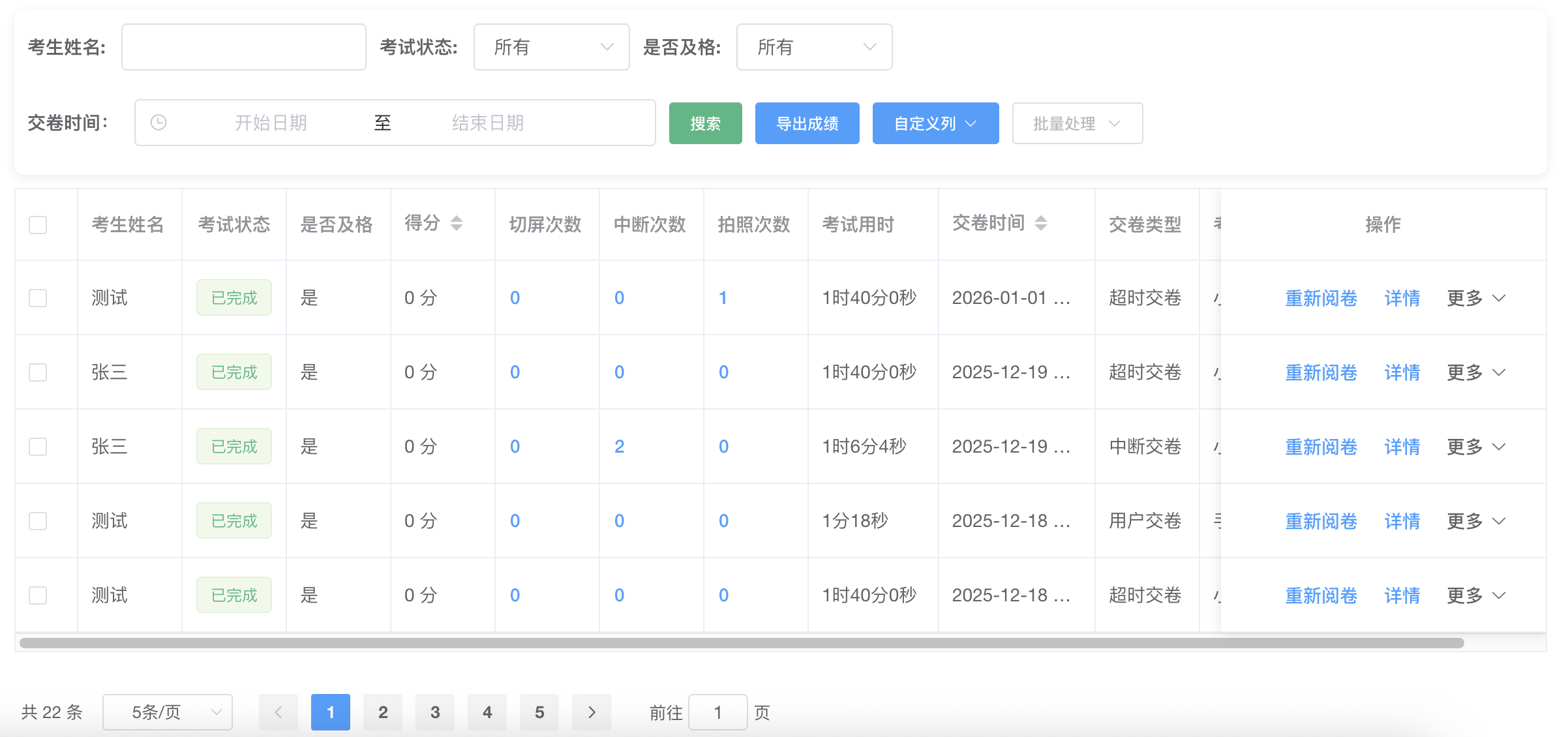This screenshot has height=737, width=1568.
Task: Open the start date picker calendar icon
Action: [158, 123]
